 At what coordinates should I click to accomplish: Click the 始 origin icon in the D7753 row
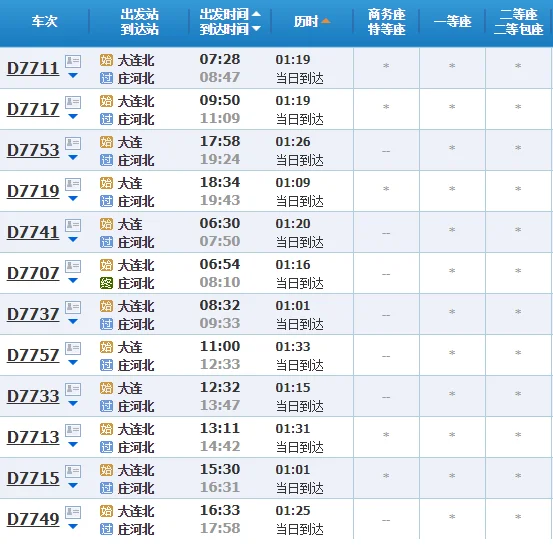click(x=106, y=142)
